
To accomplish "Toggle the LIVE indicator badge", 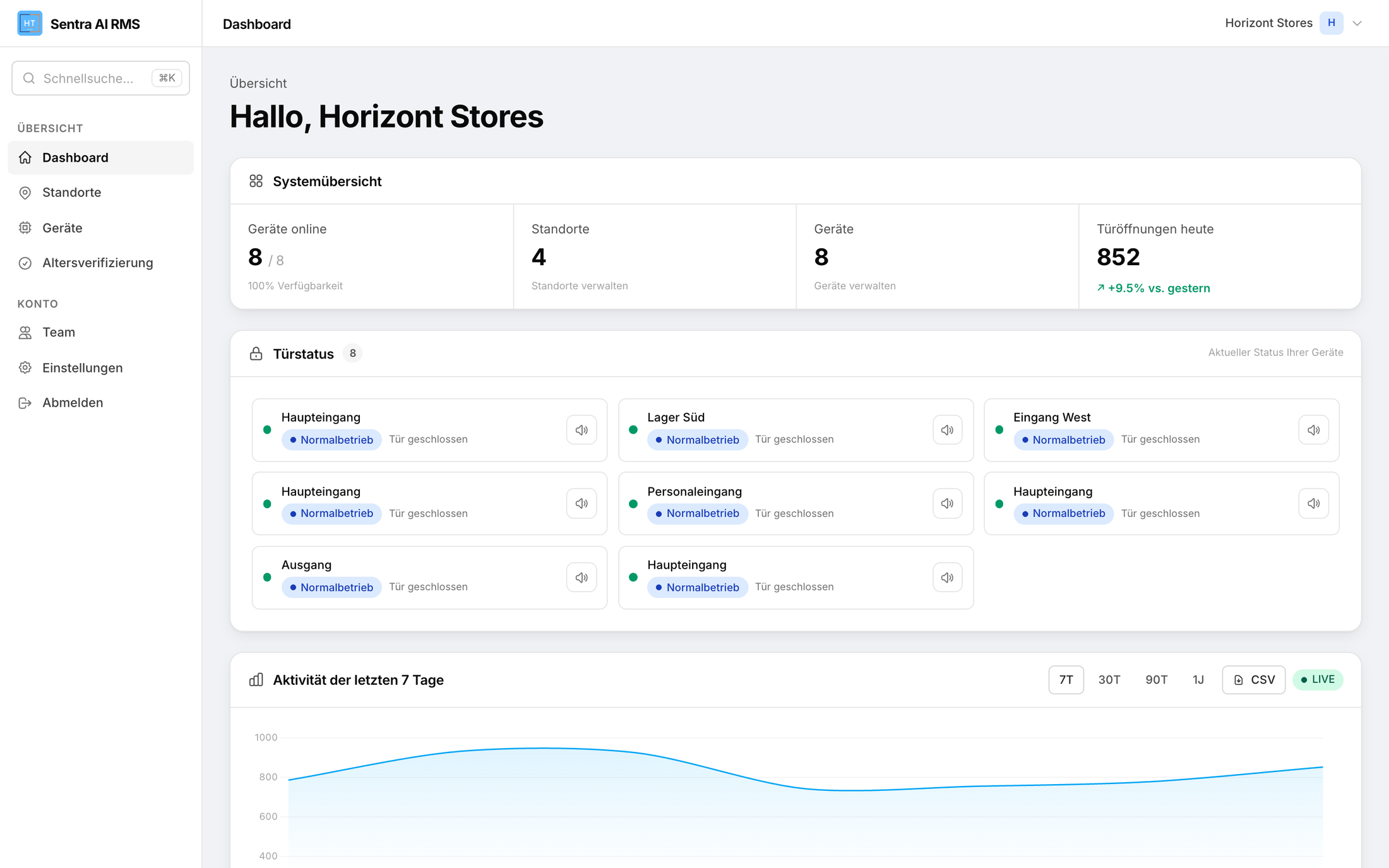I will tap(1318, 680).
